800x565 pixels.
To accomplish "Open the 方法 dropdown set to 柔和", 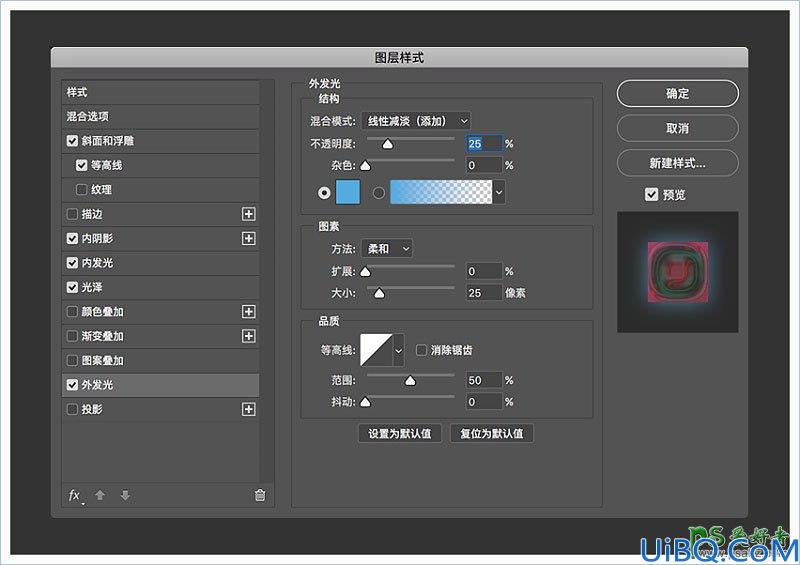I will point(387,249).
